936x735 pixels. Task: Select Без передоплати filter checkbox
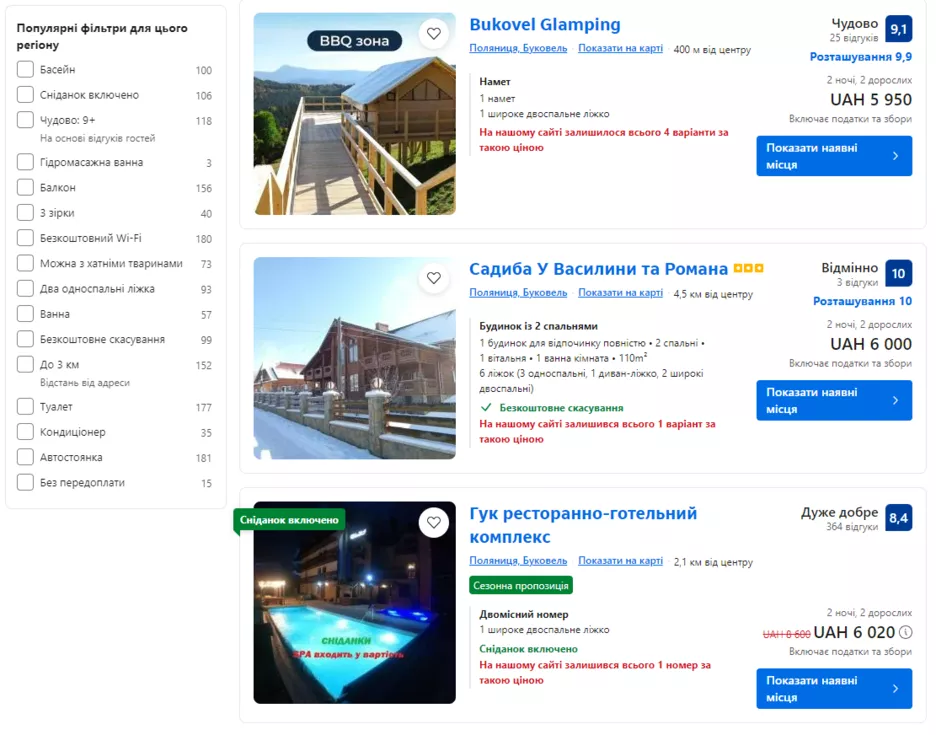tap(26, 483)
